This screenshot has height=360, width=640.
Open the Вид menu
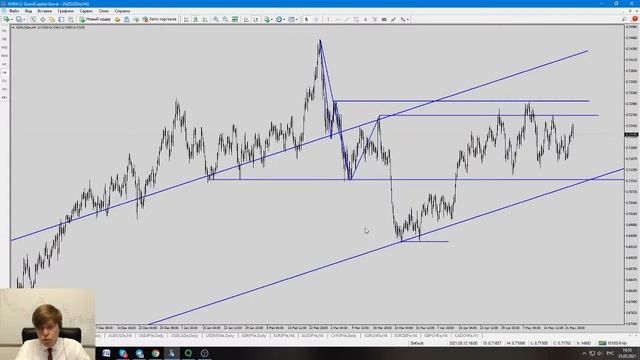28,11
